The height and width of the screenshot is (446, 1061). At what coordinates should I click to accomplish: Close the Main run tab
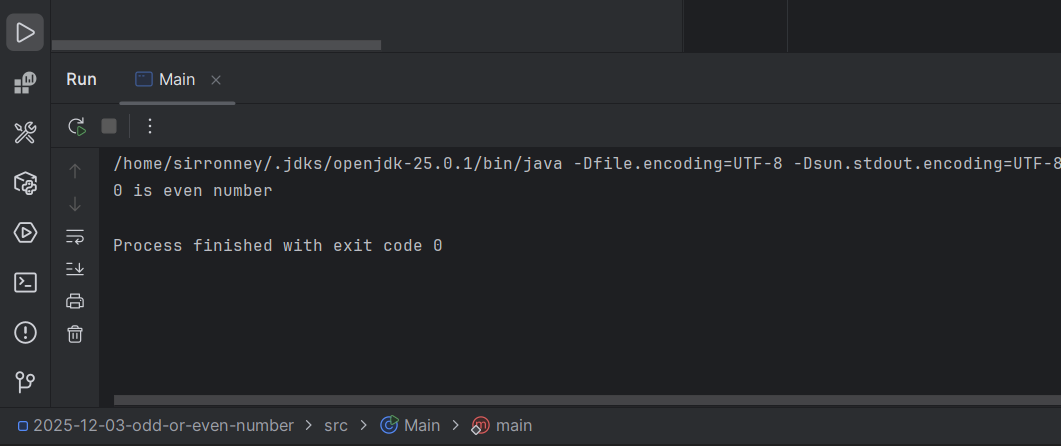pyautogui.click(x=216, y=80)
